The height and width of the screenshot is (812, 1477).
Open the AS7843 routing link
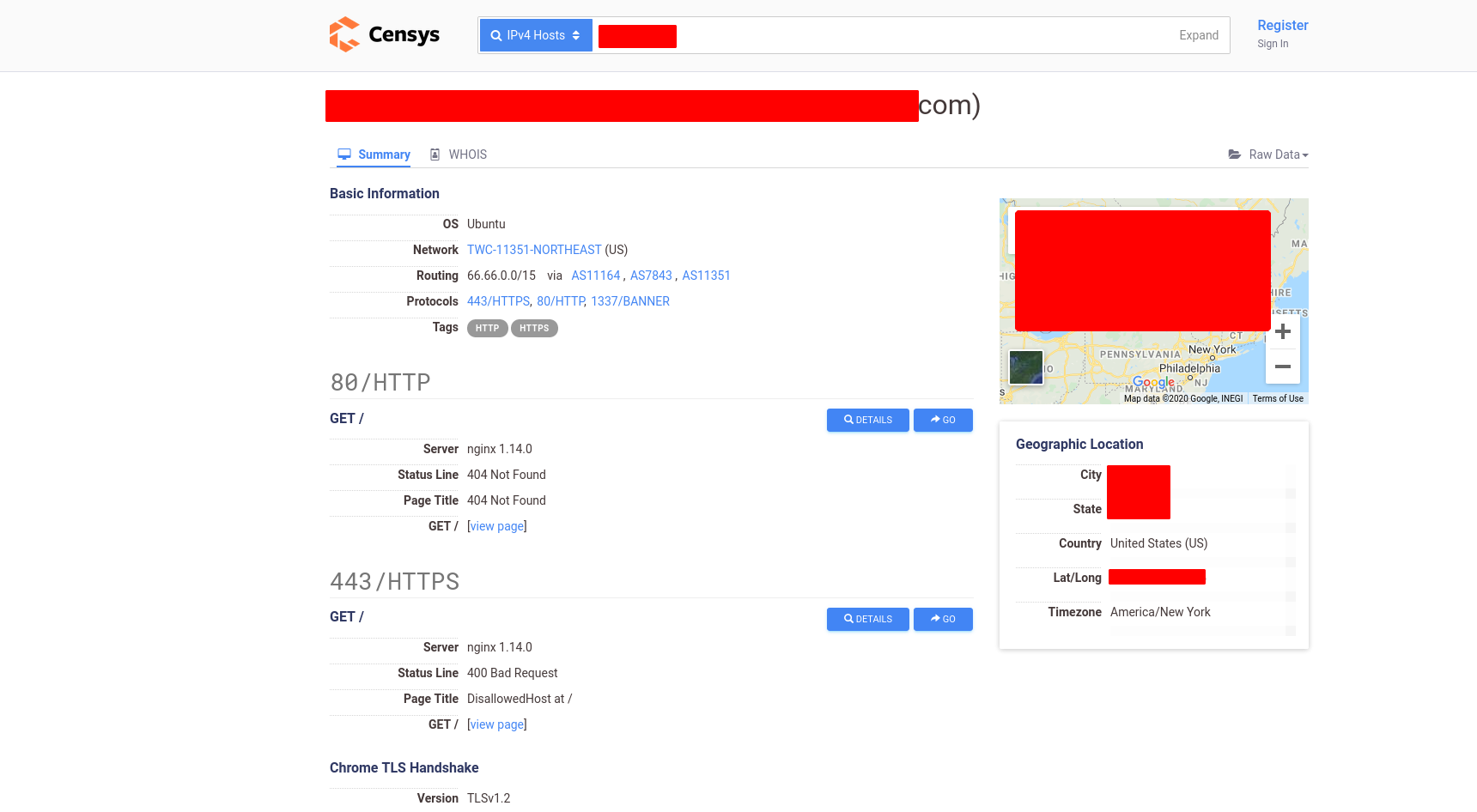[x=651, y=276]
